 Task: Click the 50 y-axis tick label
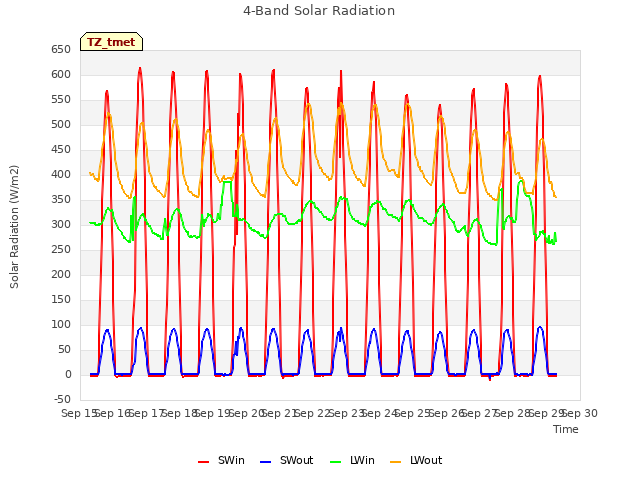click(x=64, y=349)
